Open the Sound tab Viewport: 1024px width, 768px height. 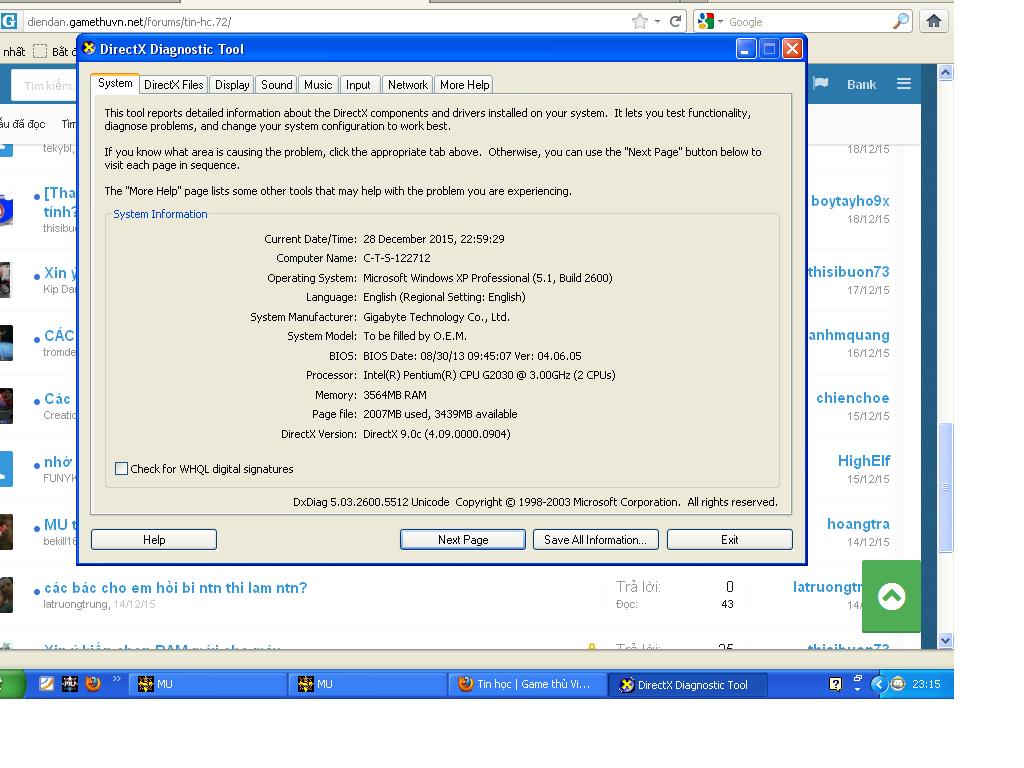(x=276, y=85)
